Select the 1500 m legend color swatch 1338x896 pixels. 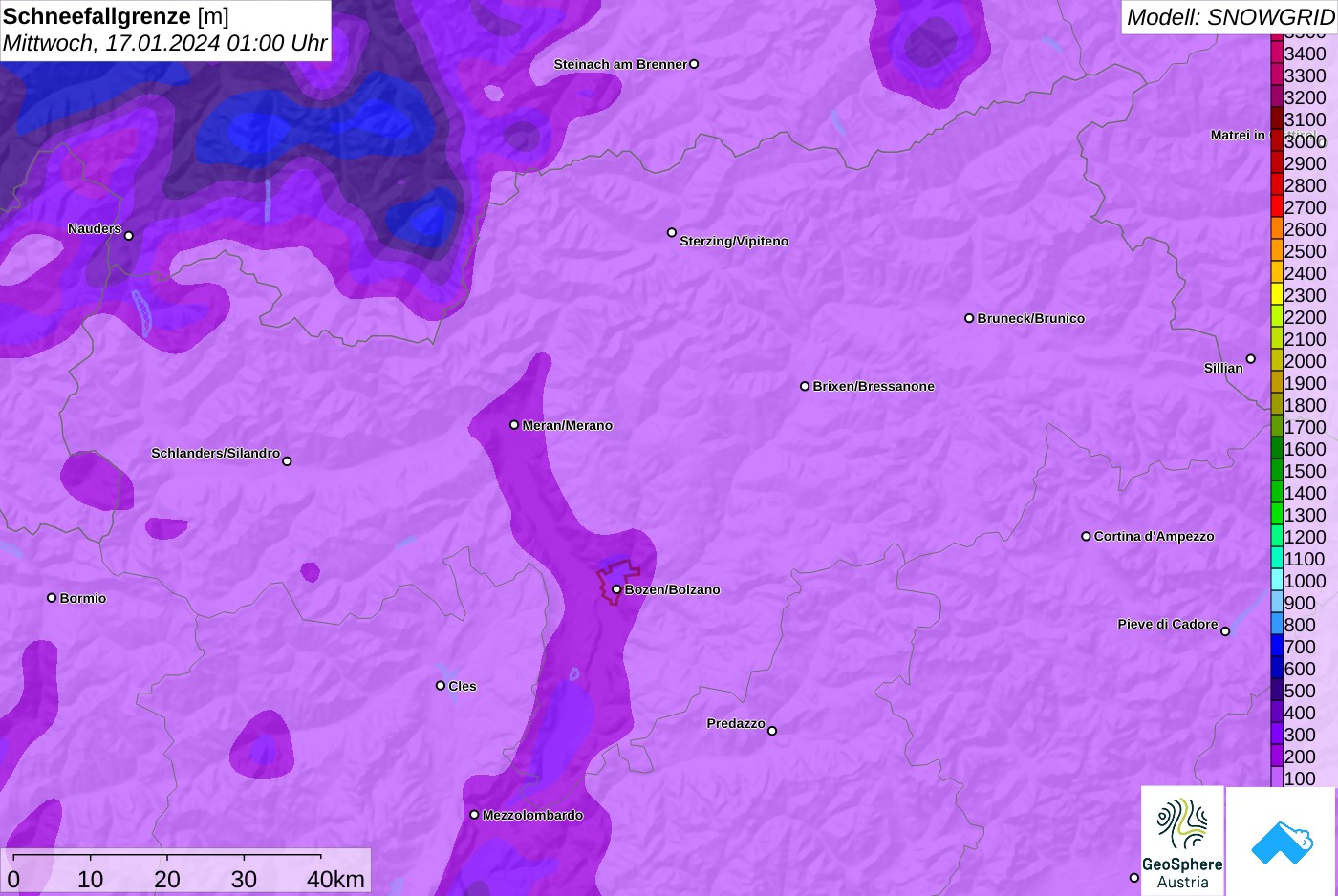point(1276,471)
